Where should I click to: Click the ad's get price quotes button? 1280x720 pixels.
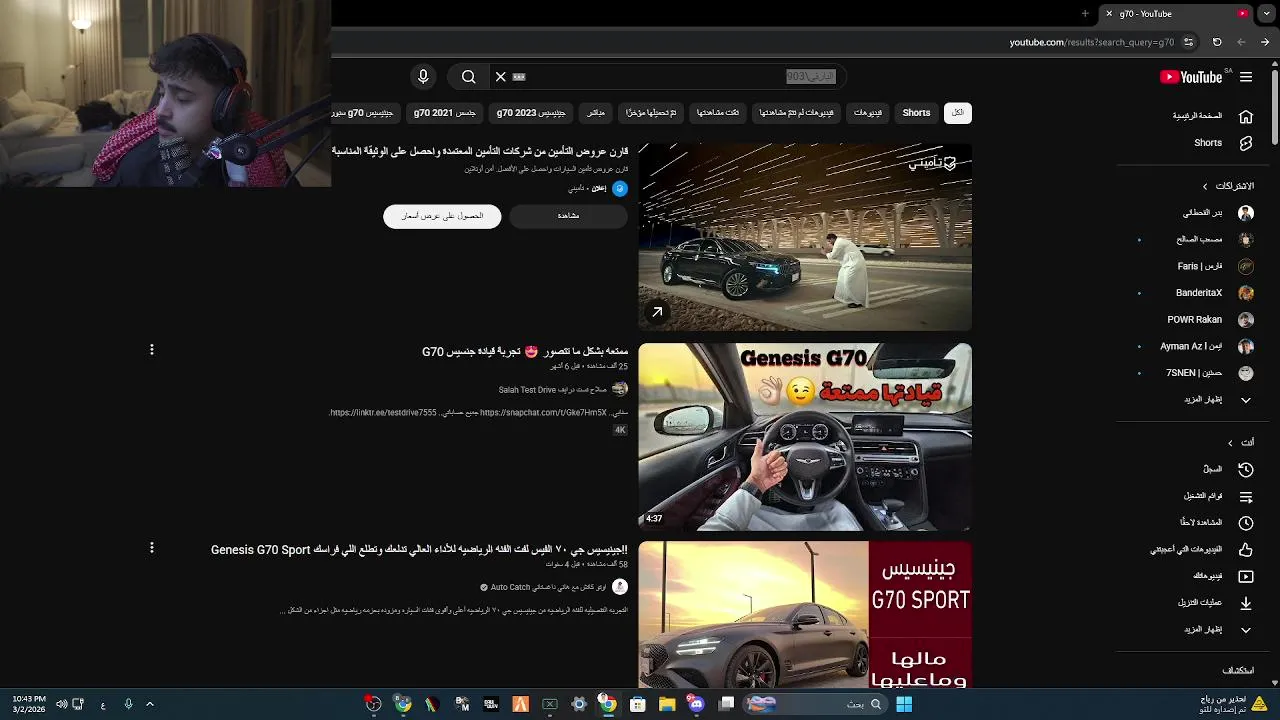442,216
